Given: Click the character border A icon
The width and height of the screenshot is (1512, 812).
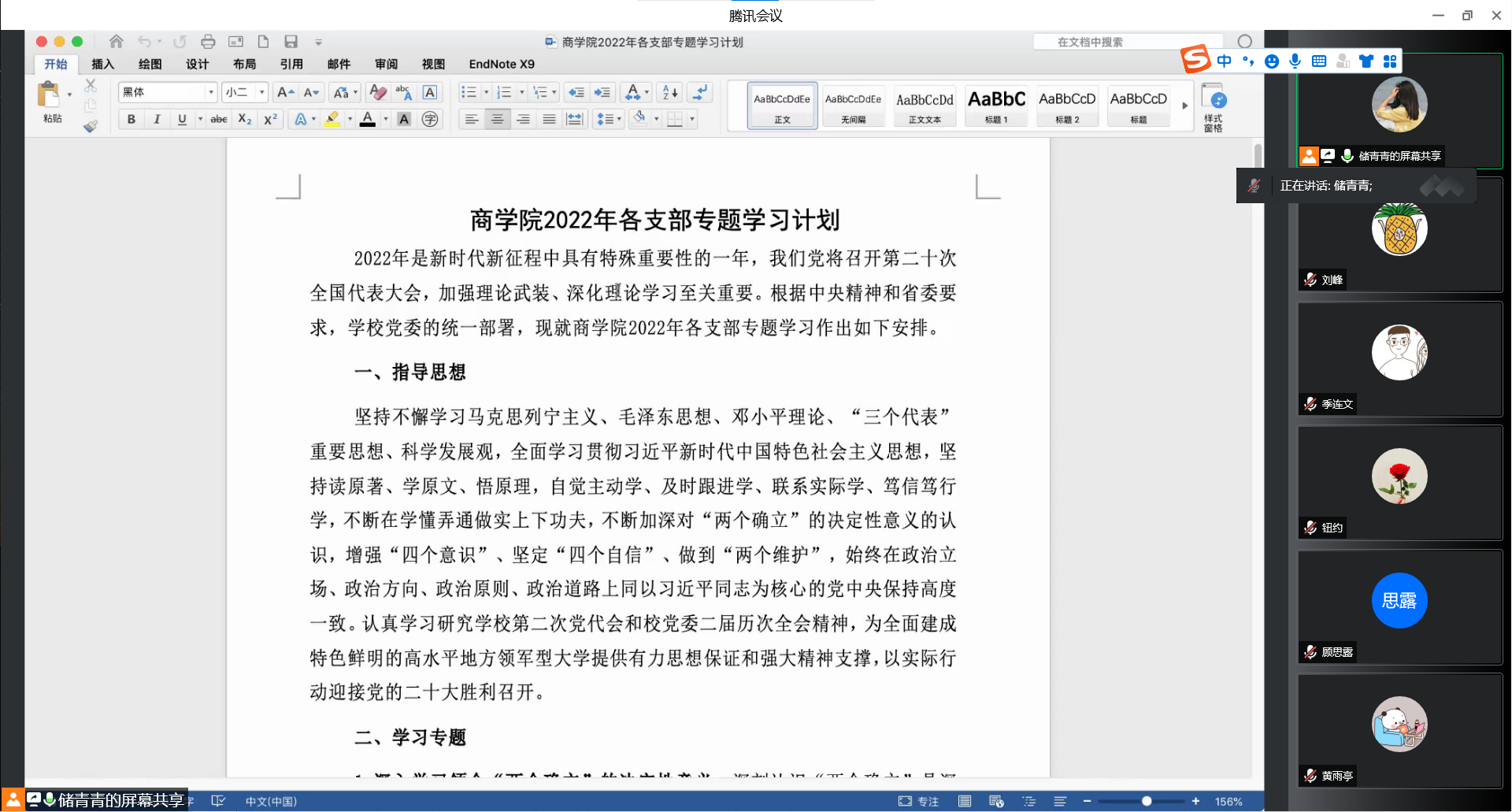Looking at the screenshot, I should pos(430,92).
